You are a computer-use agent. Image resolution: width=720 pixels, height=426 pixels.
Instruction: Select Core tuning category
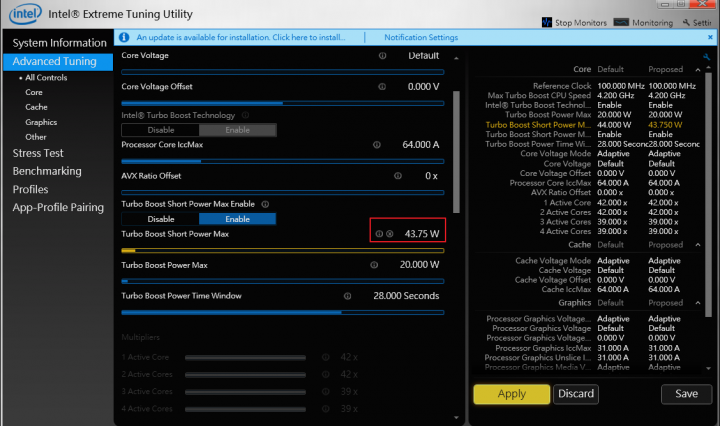(x=34, y=92)
